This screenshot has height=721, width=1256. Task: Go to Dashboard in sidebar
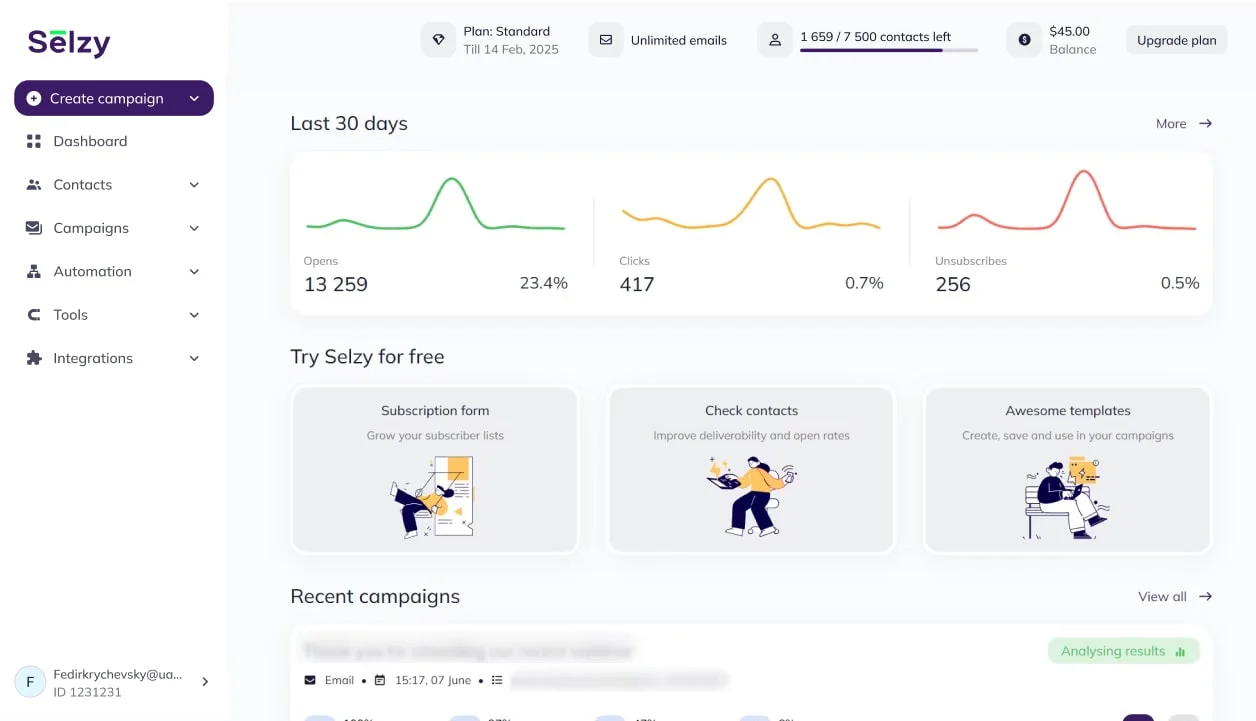click(x=90, y=141)
